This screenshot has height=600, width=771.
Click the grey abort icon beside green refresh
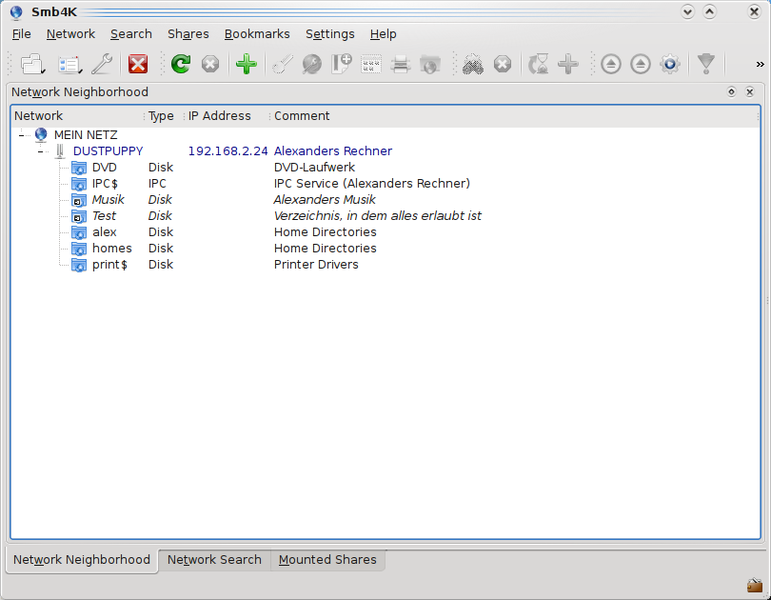210,64
